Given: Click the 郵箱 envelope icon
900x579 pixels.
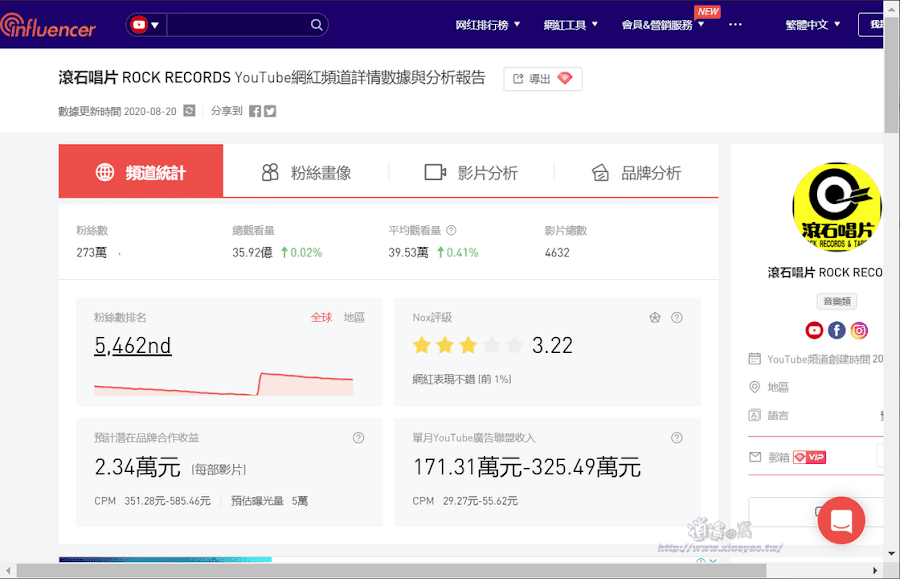Looking at the screenshot, I should click(755, 457).
